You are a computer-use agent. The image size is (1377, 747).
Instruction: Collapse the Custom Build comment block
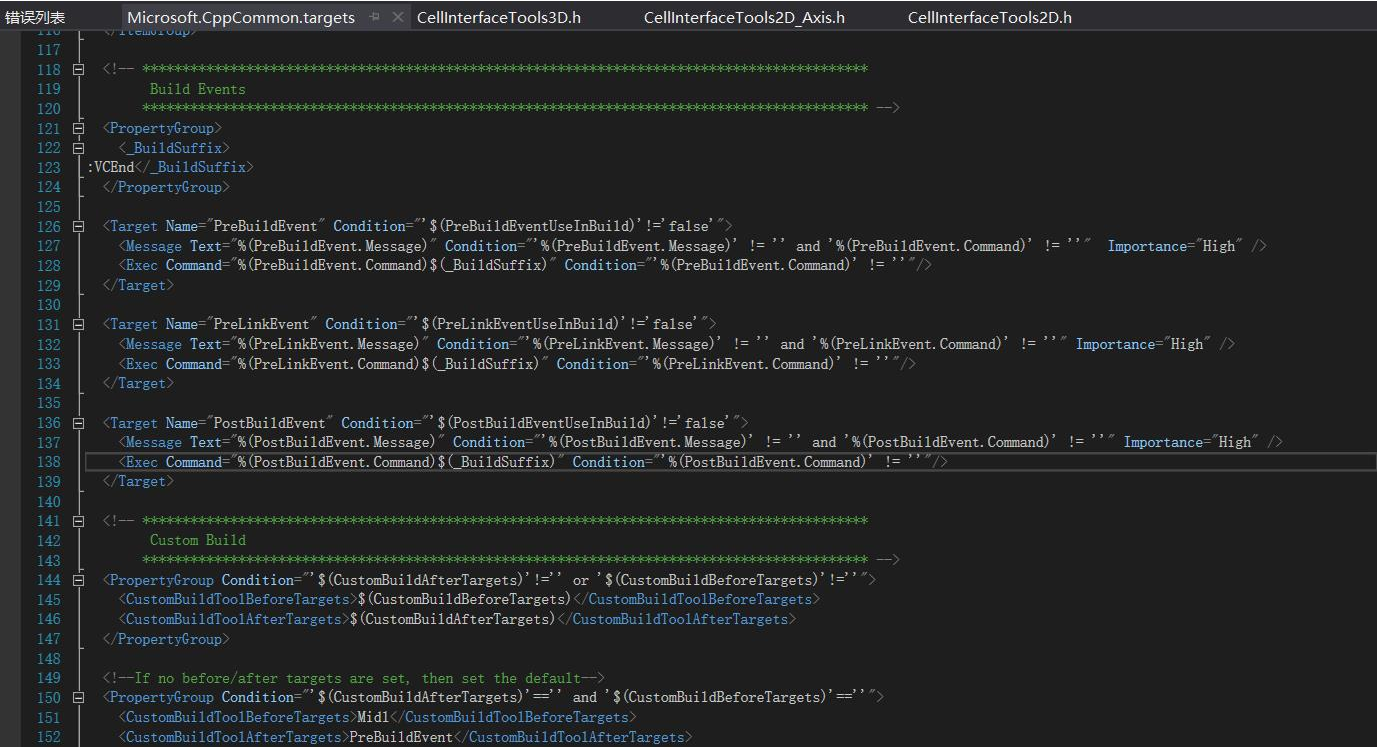(x=78, y=520)
